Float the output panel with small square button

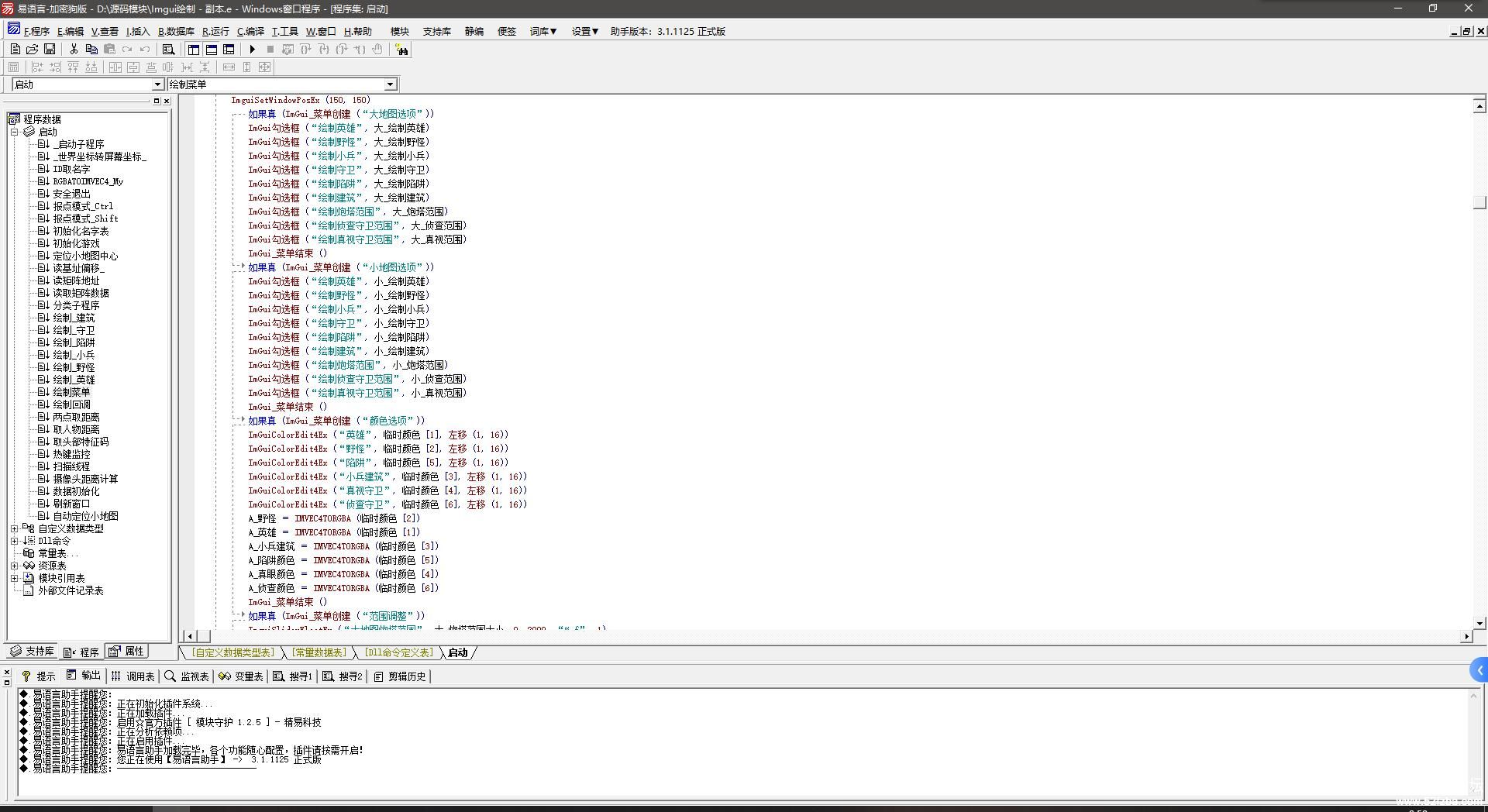pyautogui.click(x=7, y=683)
